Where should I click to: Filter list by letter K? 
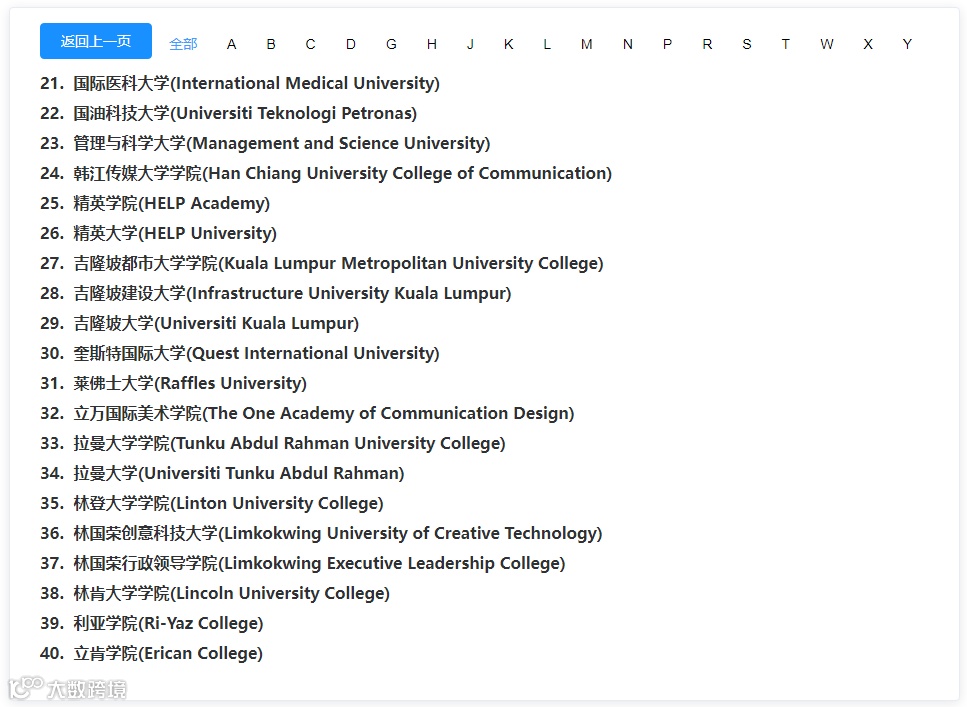pos(508,44)
